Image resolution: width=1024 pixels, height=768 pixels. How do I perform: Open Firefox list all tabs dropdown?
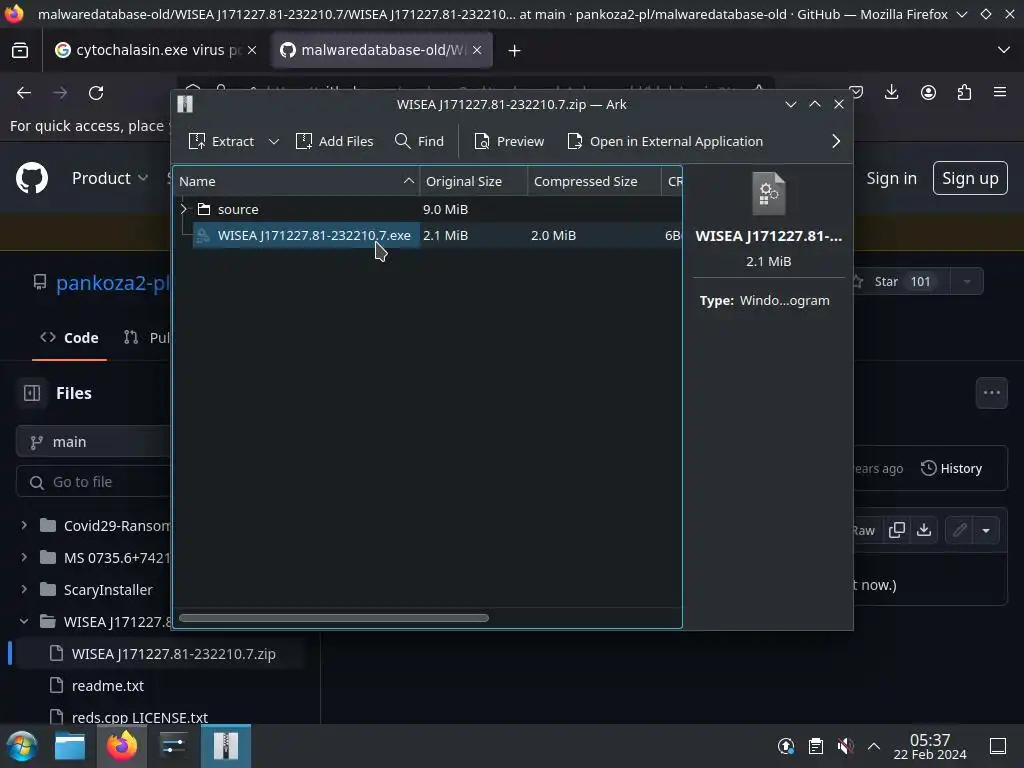[x=1004, y=50]
